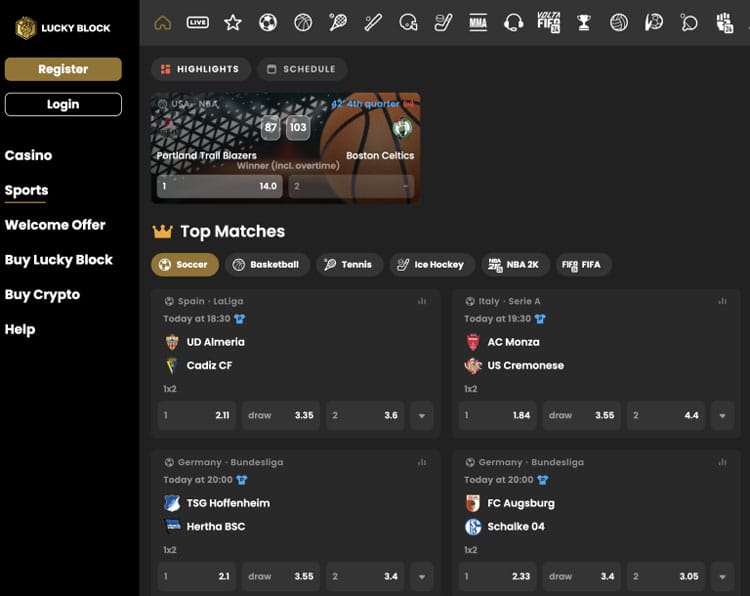Click blue jersey icon beside Today at 18:30
The image size is (750, 596).
240,319
